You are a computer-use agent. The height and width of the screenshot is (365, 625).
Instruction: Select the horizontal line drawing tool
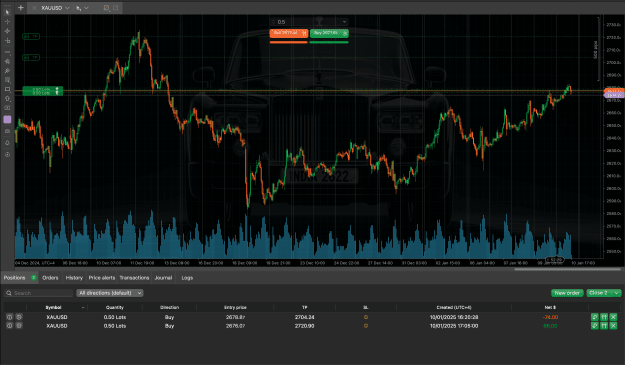pos(7,52)
